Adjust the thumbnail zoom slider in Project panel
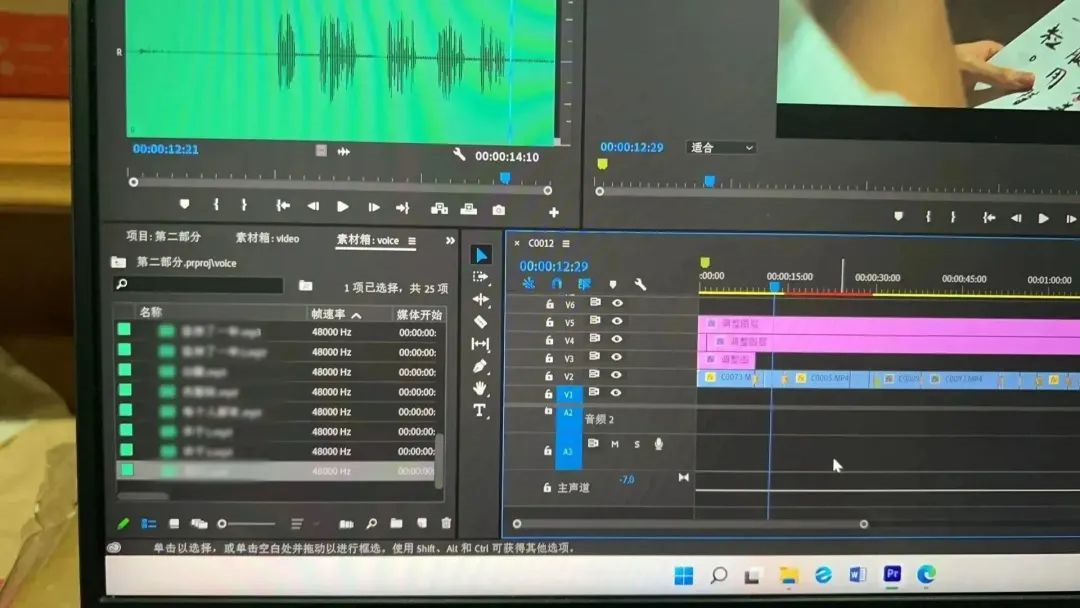This screenshot has height=608, width=1080. pos(223,523)
